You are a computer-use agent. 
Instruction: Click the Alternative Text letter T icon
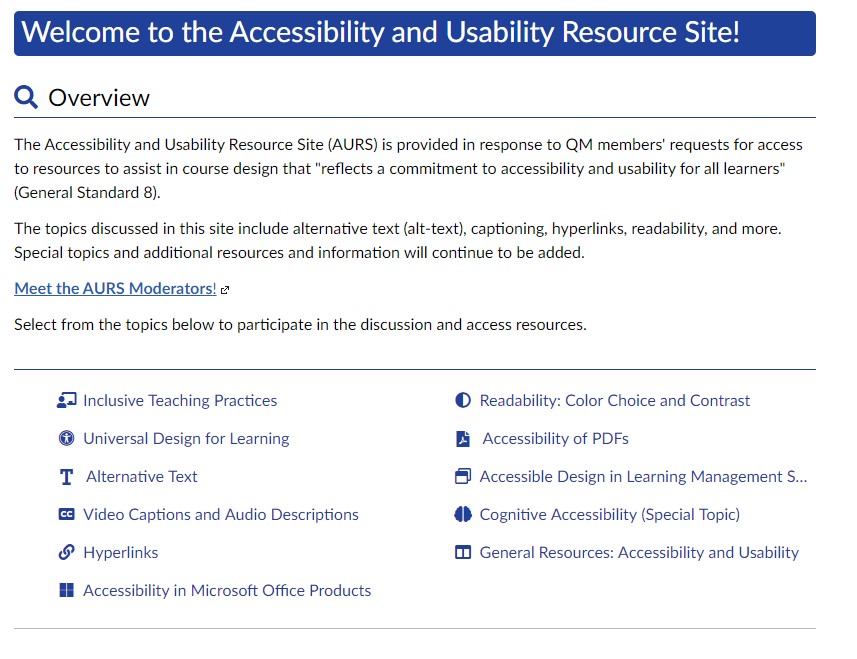[x=67, y=477]
